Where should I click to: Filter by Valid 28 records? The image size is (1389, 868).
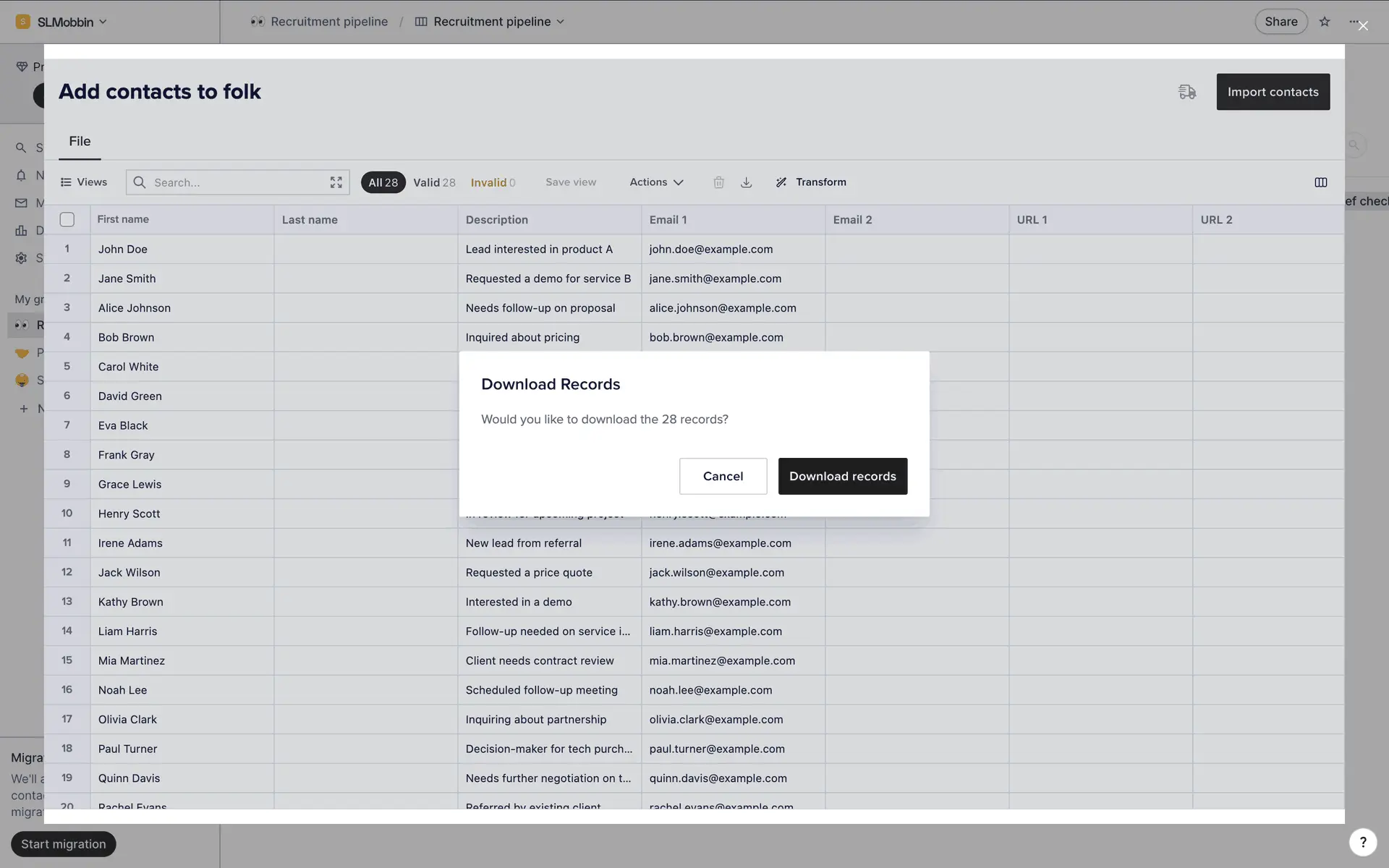(x=434, y=182)
